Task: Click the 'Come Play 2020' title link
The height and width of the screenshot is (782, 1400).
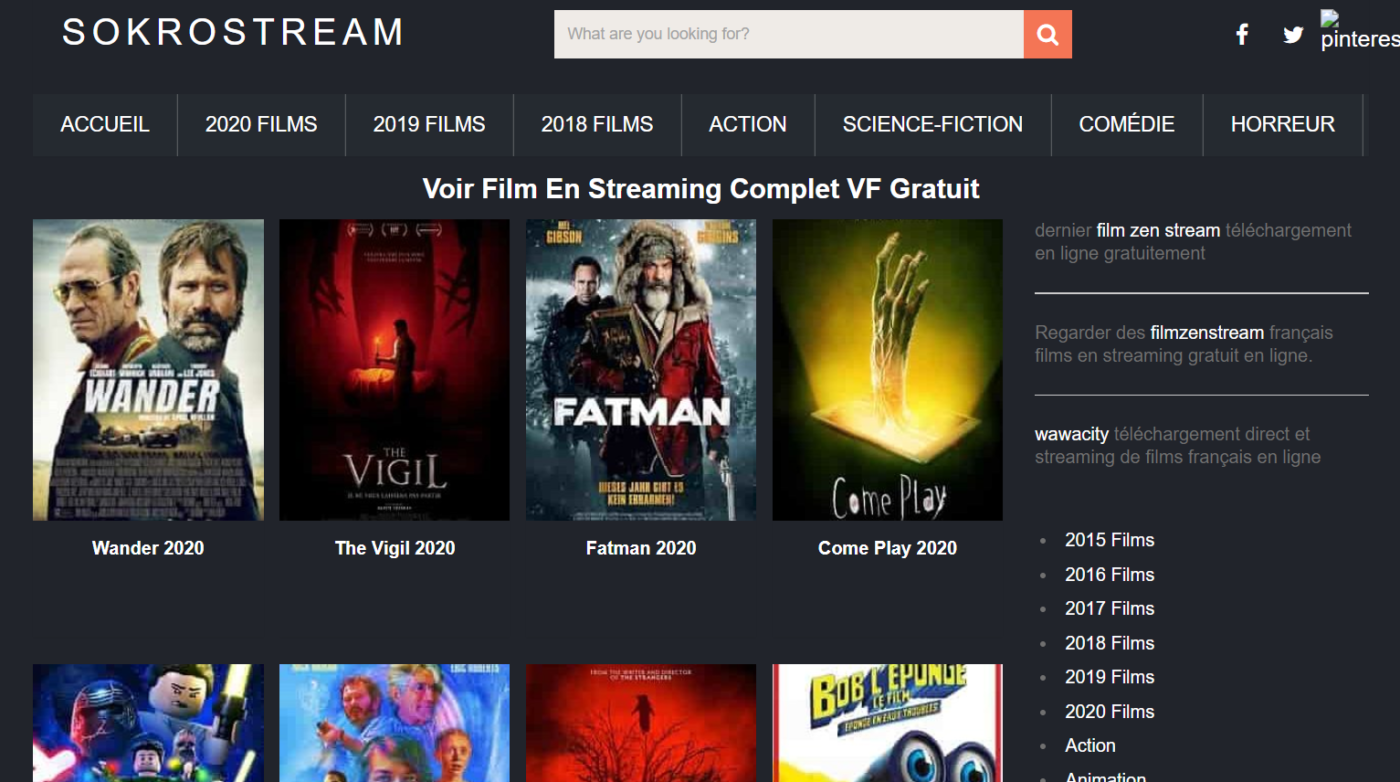Action: click(x=887, y=548)
